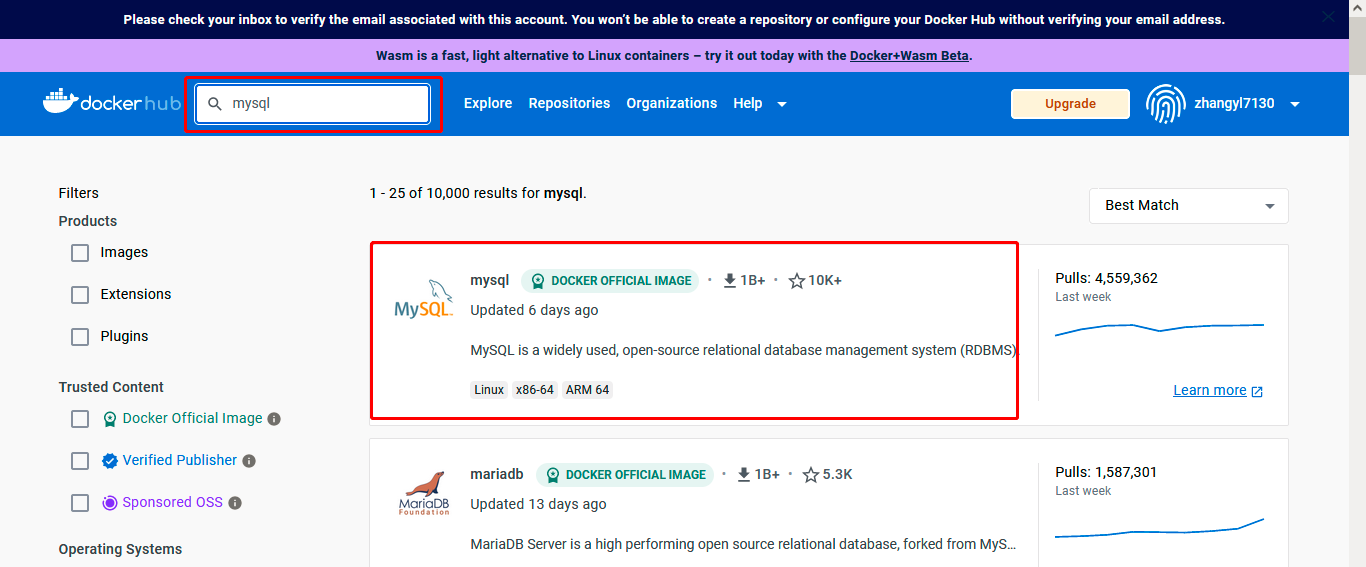Click the MariaDB seal logo

[424, 493]
